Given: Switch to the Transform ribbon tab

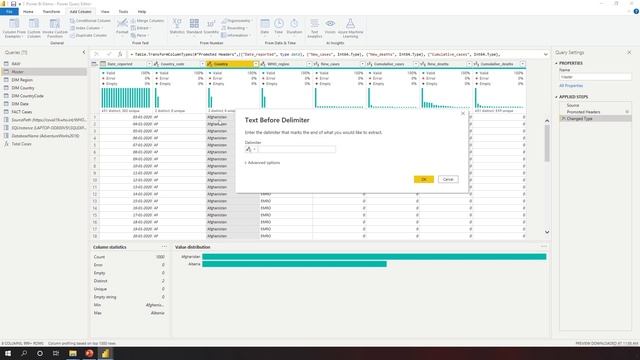Looking at the screenshot, I should click(51, 12).
